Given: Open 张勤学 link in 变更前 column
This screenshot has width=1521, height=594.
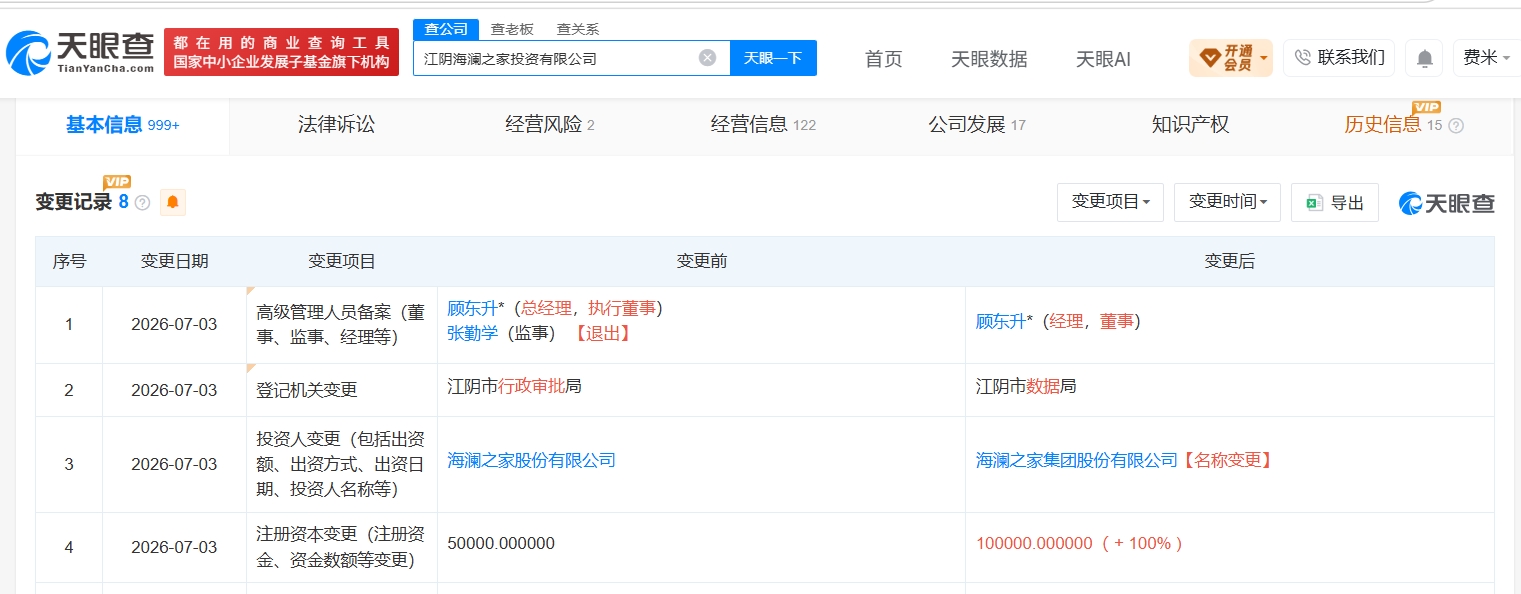Looking at the screenshot, I should [x=472, y=333].
